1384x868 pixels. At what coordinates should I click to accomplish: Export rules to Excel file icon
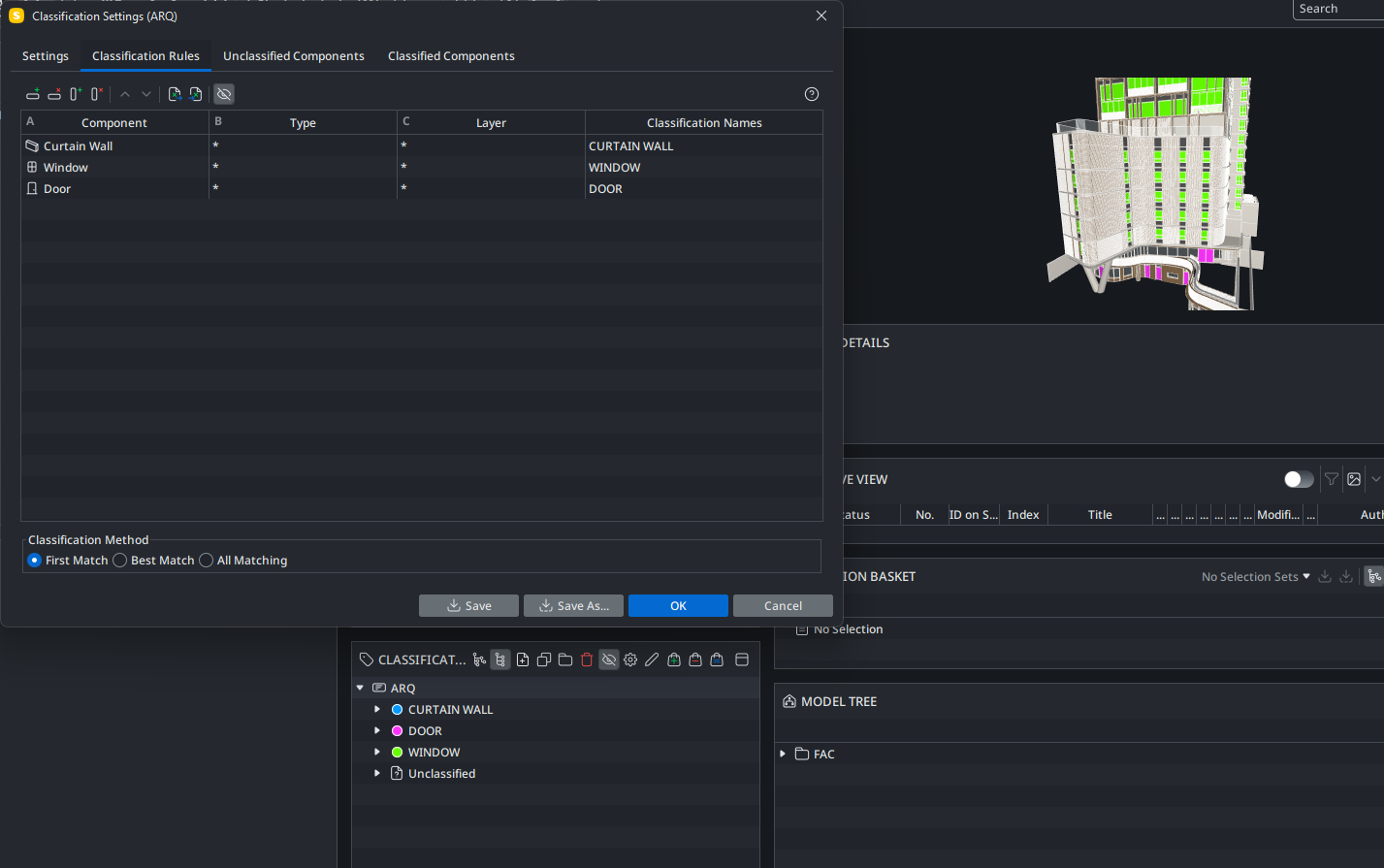[x=175, y=94]
